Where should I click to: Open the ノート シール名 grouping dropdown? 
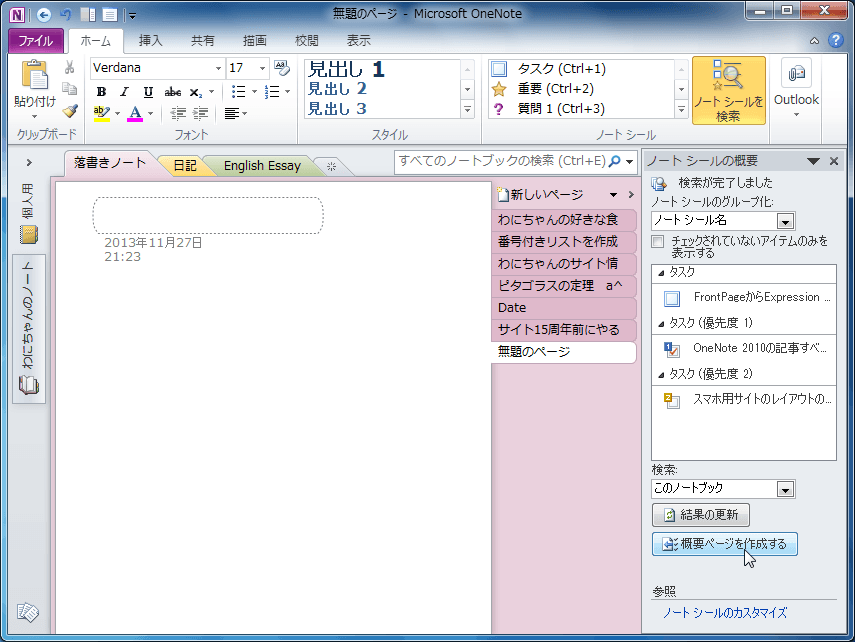[x=785, y=221]
